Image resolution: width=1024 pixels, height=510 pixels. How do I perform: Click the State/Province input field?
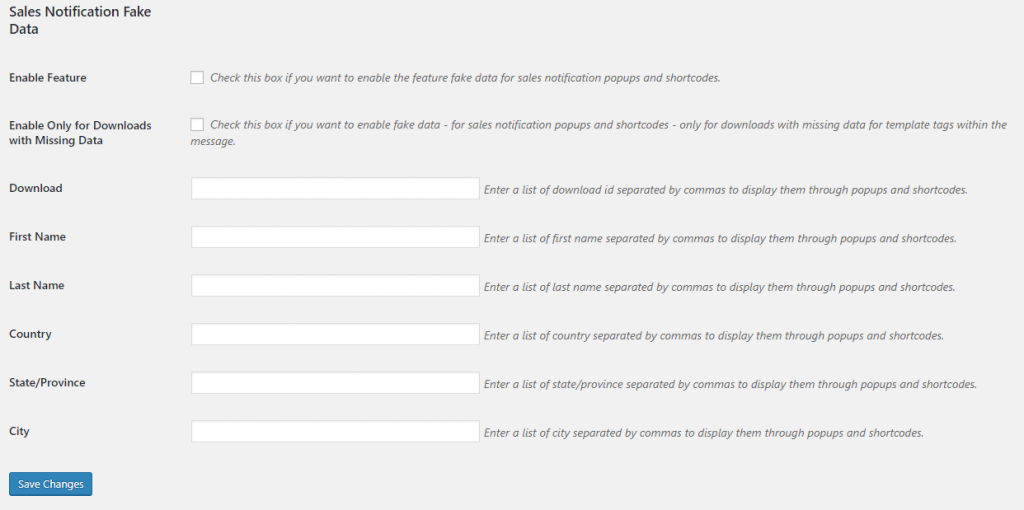click(335, 383)
